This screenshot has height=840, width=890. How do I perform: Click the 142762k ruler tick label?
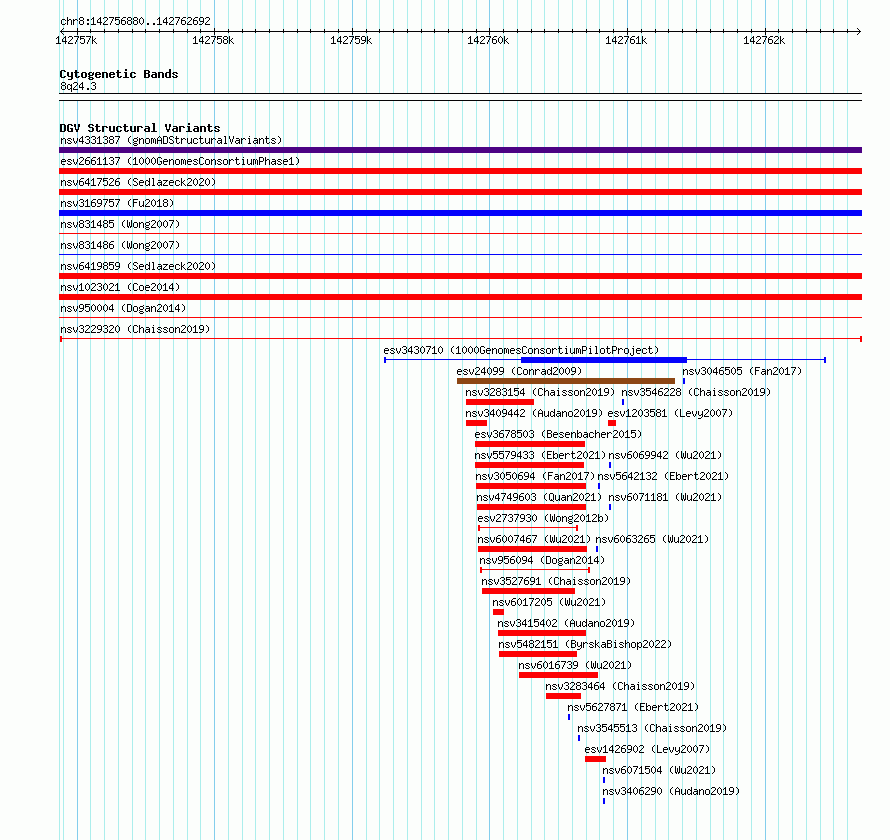(x=764, y=40)
